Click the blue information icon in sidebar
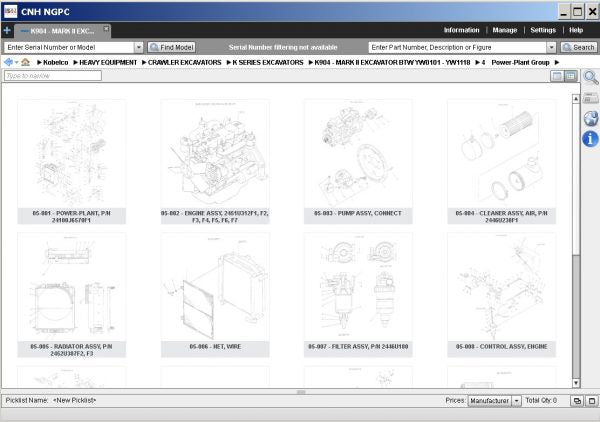This screenshot has width=600, height=422. tap(590, 138)
